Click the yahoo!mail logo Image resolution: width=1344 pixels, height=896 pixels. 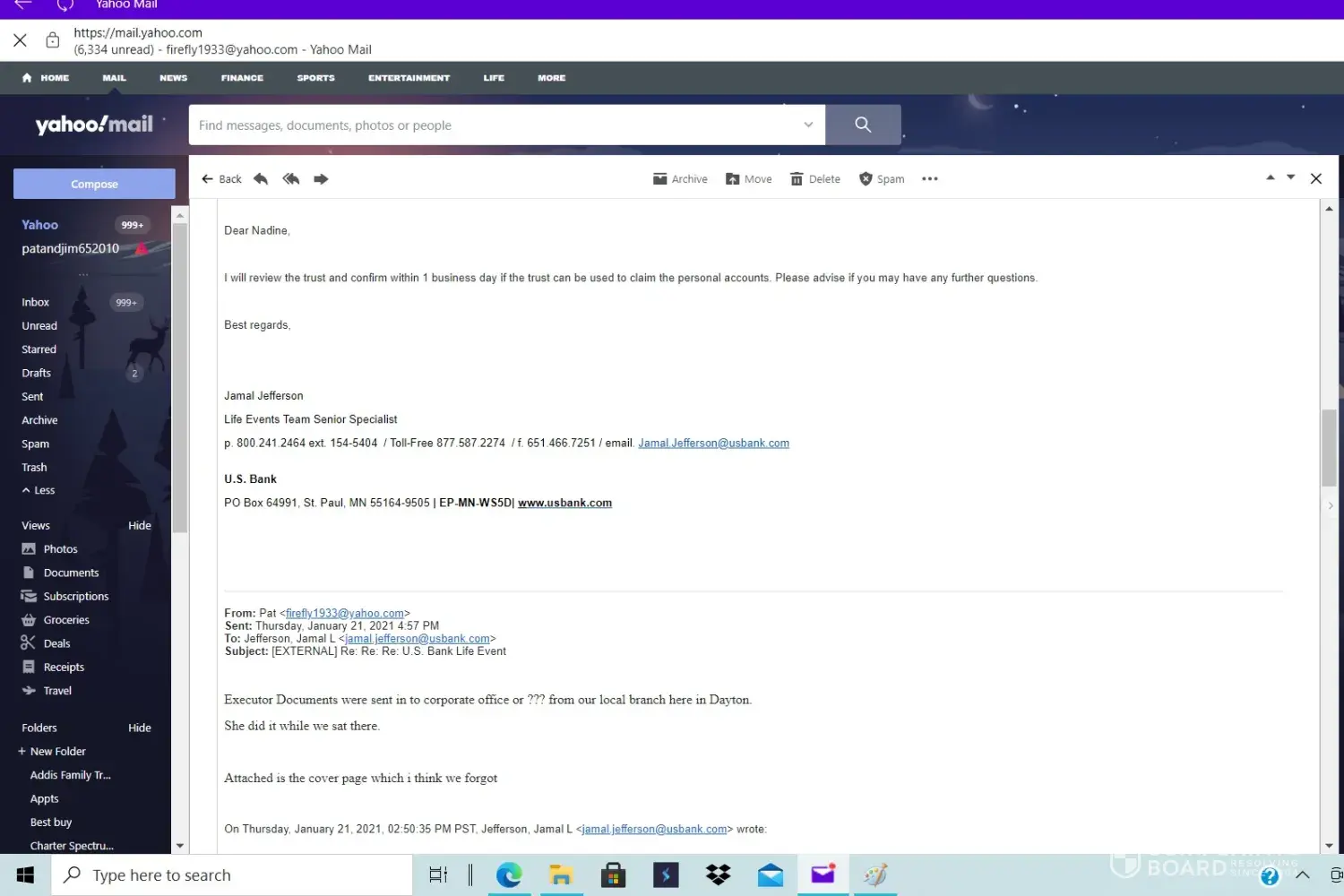[94, 125]
